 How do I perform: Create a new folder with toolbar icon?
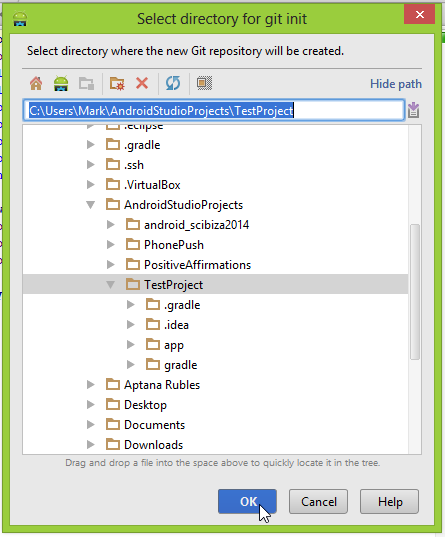[117, 84]
